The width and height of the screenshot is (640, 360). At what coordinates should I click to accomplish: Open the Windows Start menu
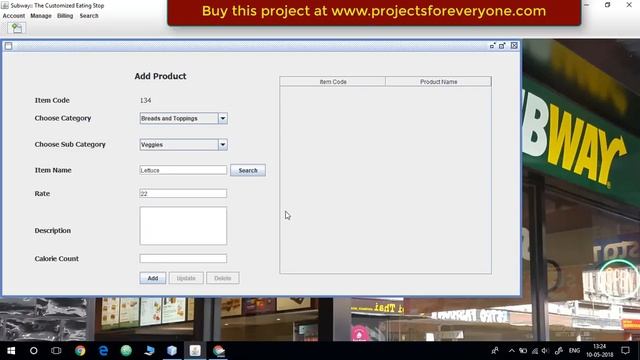[11, 351]
